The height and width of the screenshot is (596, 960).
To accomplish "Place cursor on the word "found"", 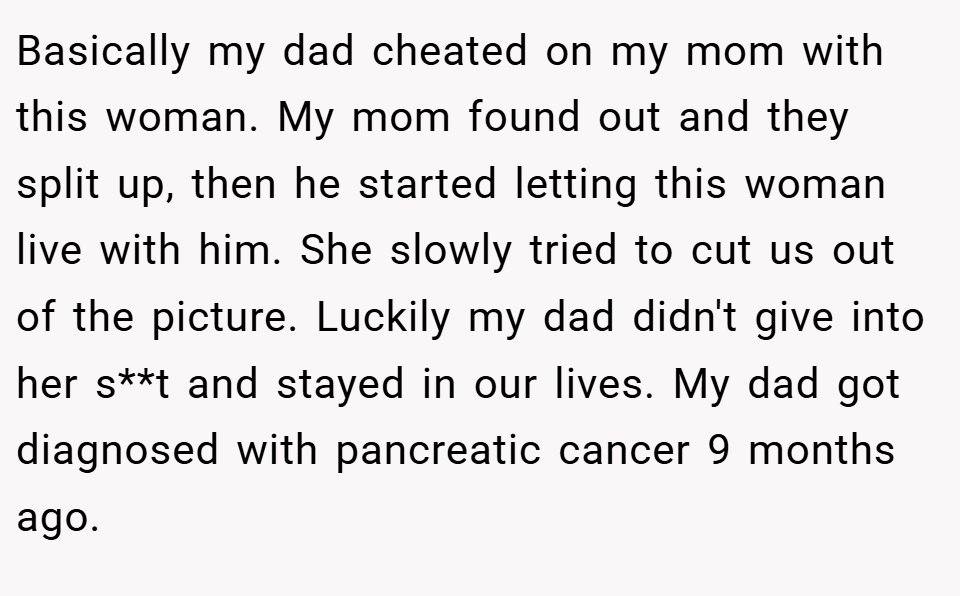I will point(524,116).
